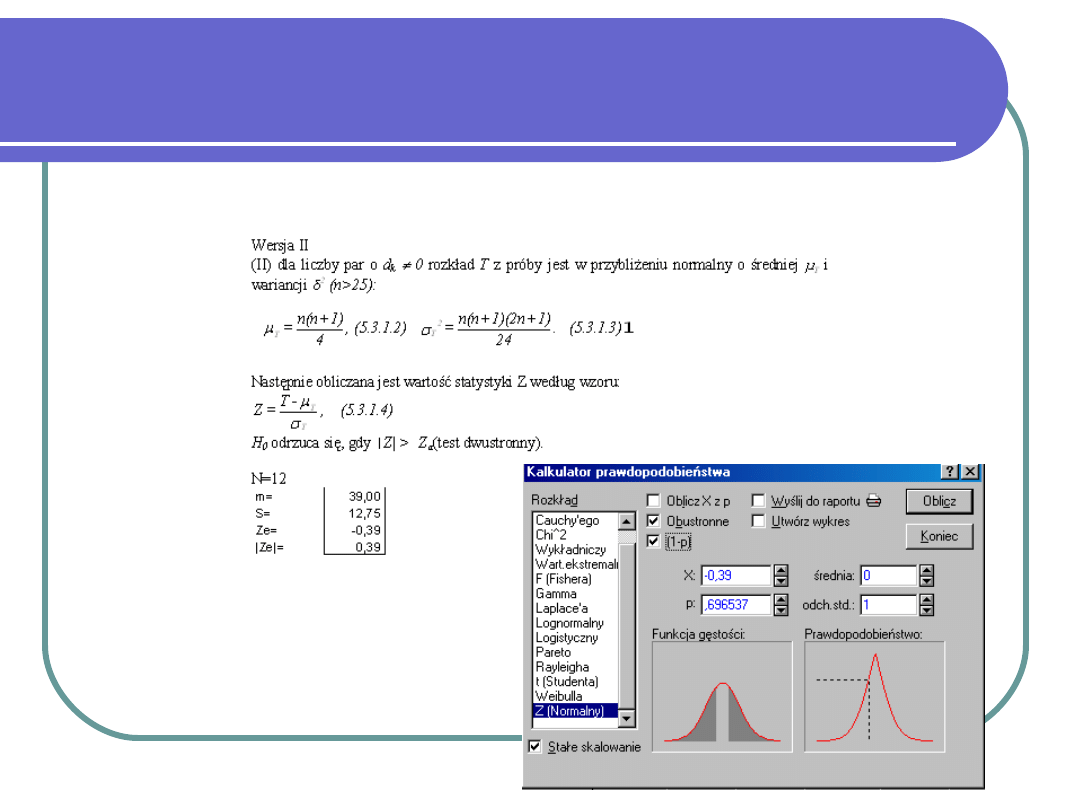Toggle the (1-p) checkbox

coord(654,541)
